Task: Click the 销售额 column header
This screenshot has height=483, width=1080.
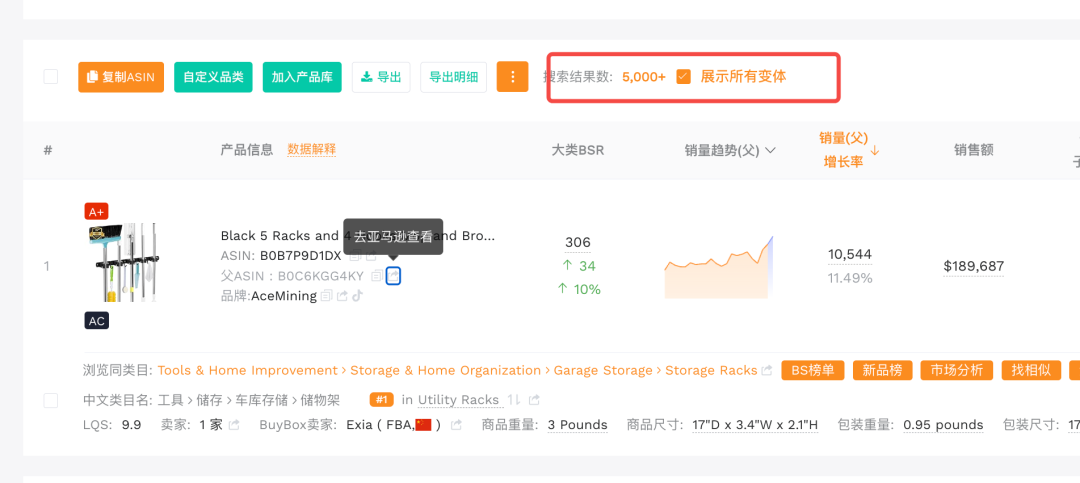Action: pyautogui.click(x=973, y=150)
